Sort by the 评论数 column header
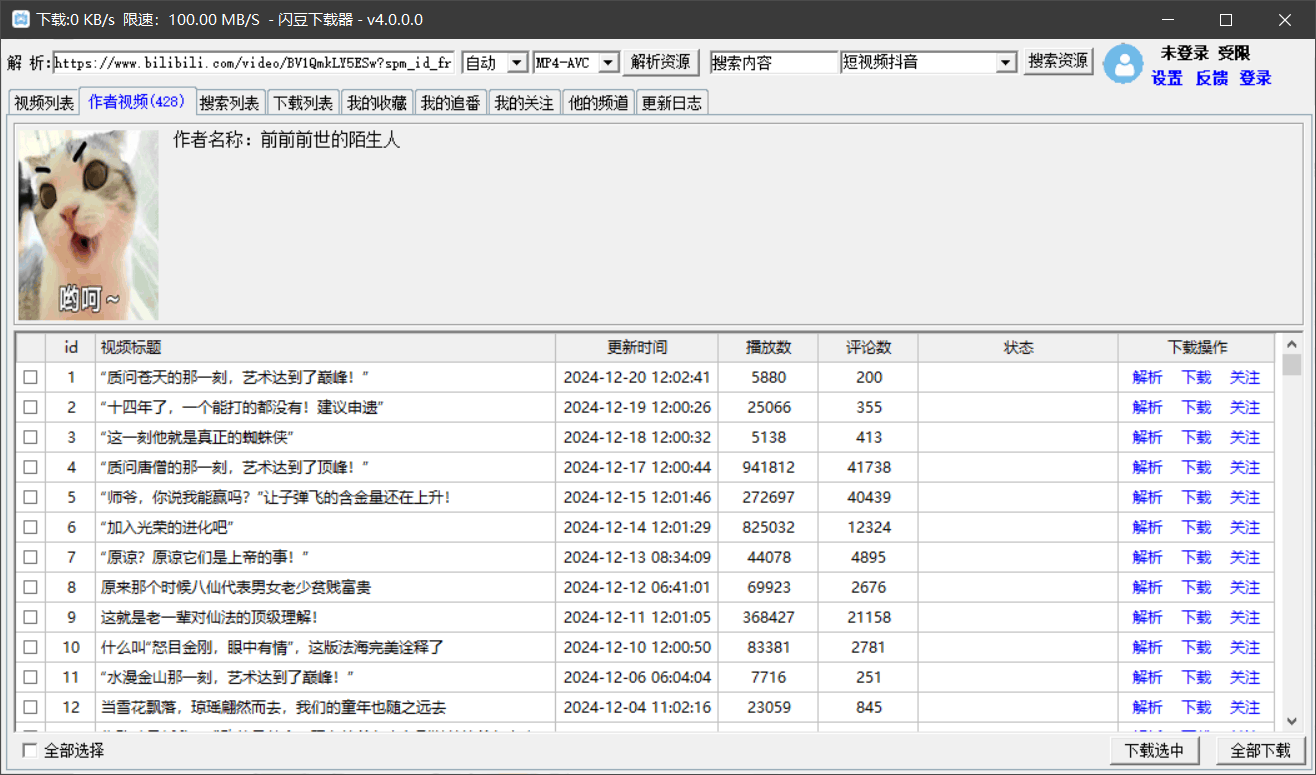The image size is (1316, 775). (868, 348)
